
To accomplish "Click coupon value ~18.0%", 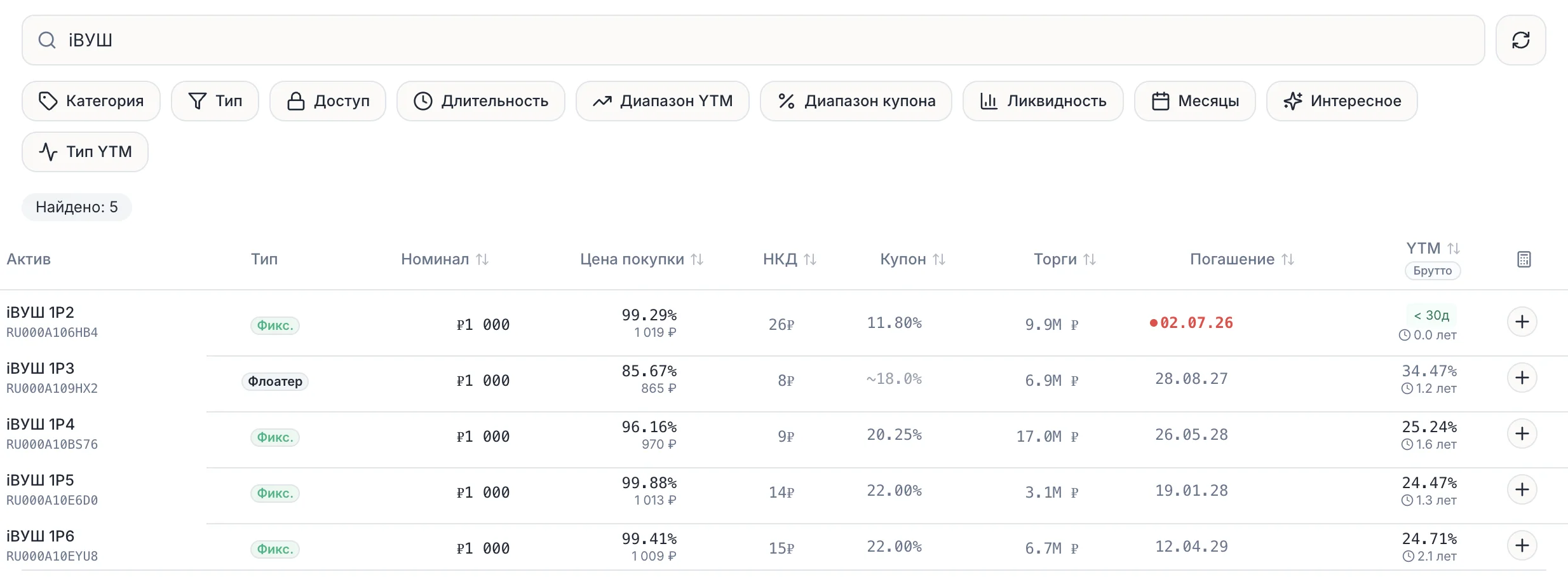I will [x=894, y=379].
